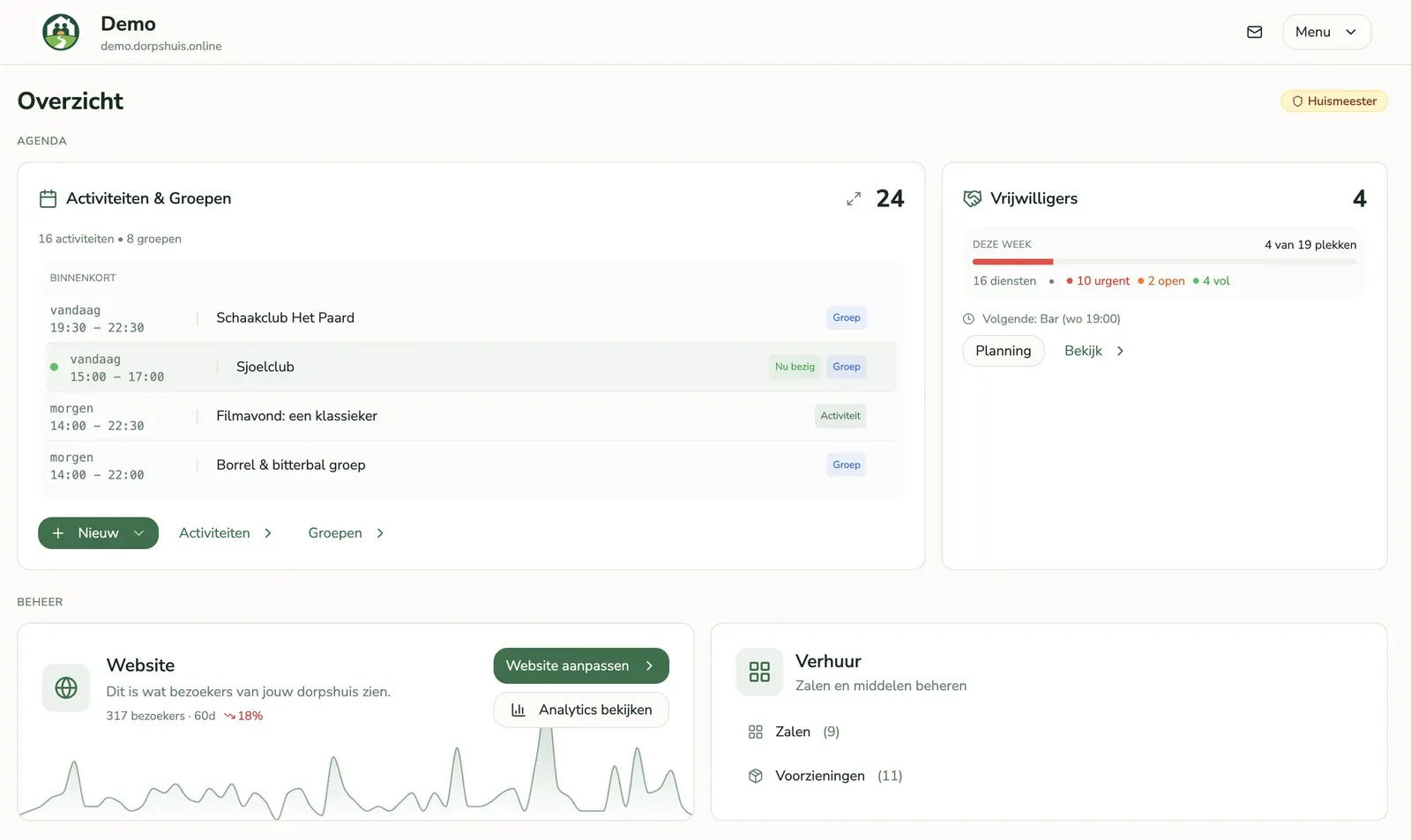Expand the Activiteiten & Groepen card
Viewport: 1411px width, 840px height.
853,199
